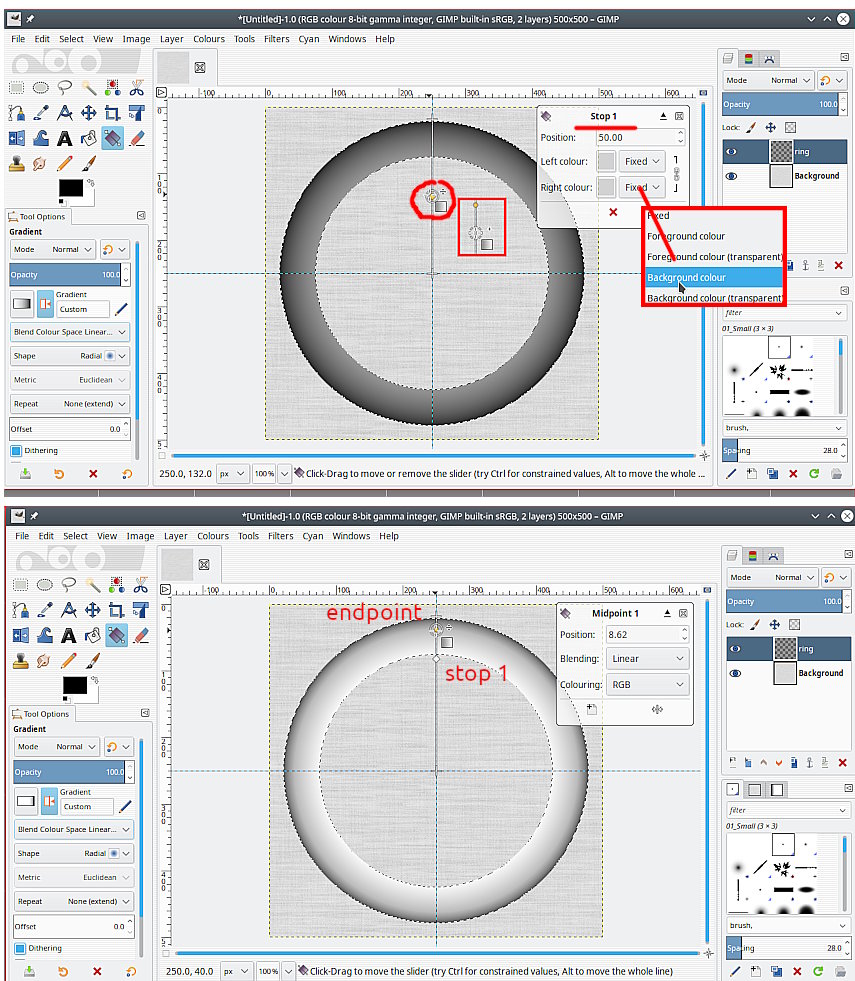855x981 pixels.
Task: Click new stop icon in Midpoint 1 popup
Action: [x=592, y=709]
